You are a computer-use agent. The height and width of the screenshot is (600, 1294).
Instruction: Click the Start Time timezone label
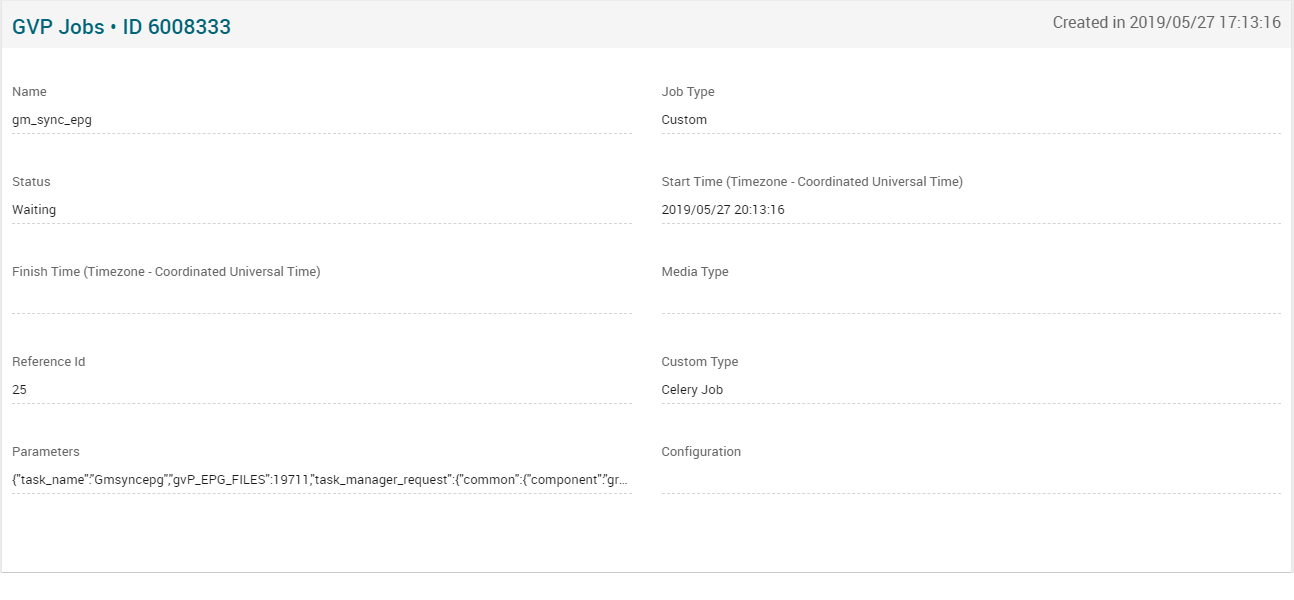tap(812, 182)
